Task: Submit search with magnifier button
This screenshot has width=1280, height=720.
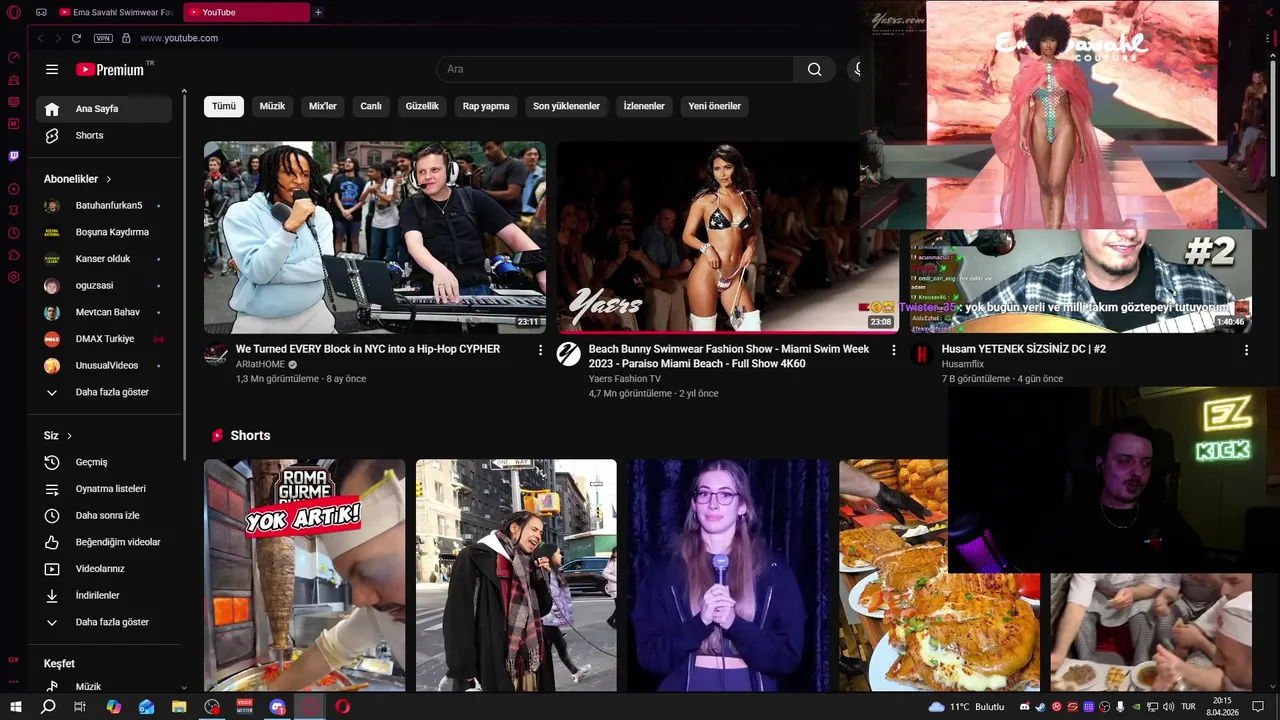Action: (815, 69)
